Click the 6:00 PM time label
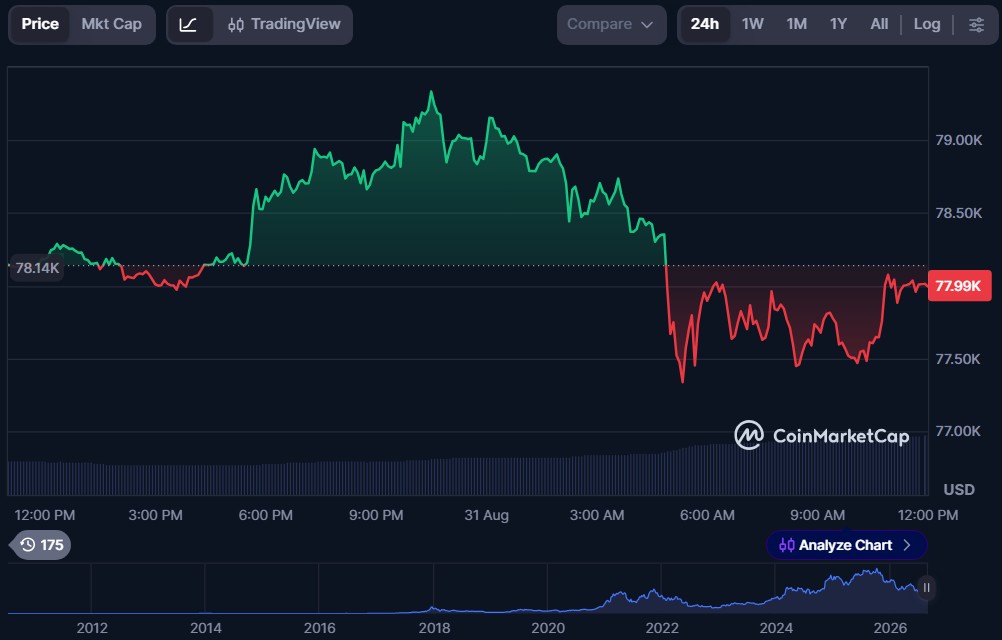This screenshot has height=640, width=1002. point(266,515)
